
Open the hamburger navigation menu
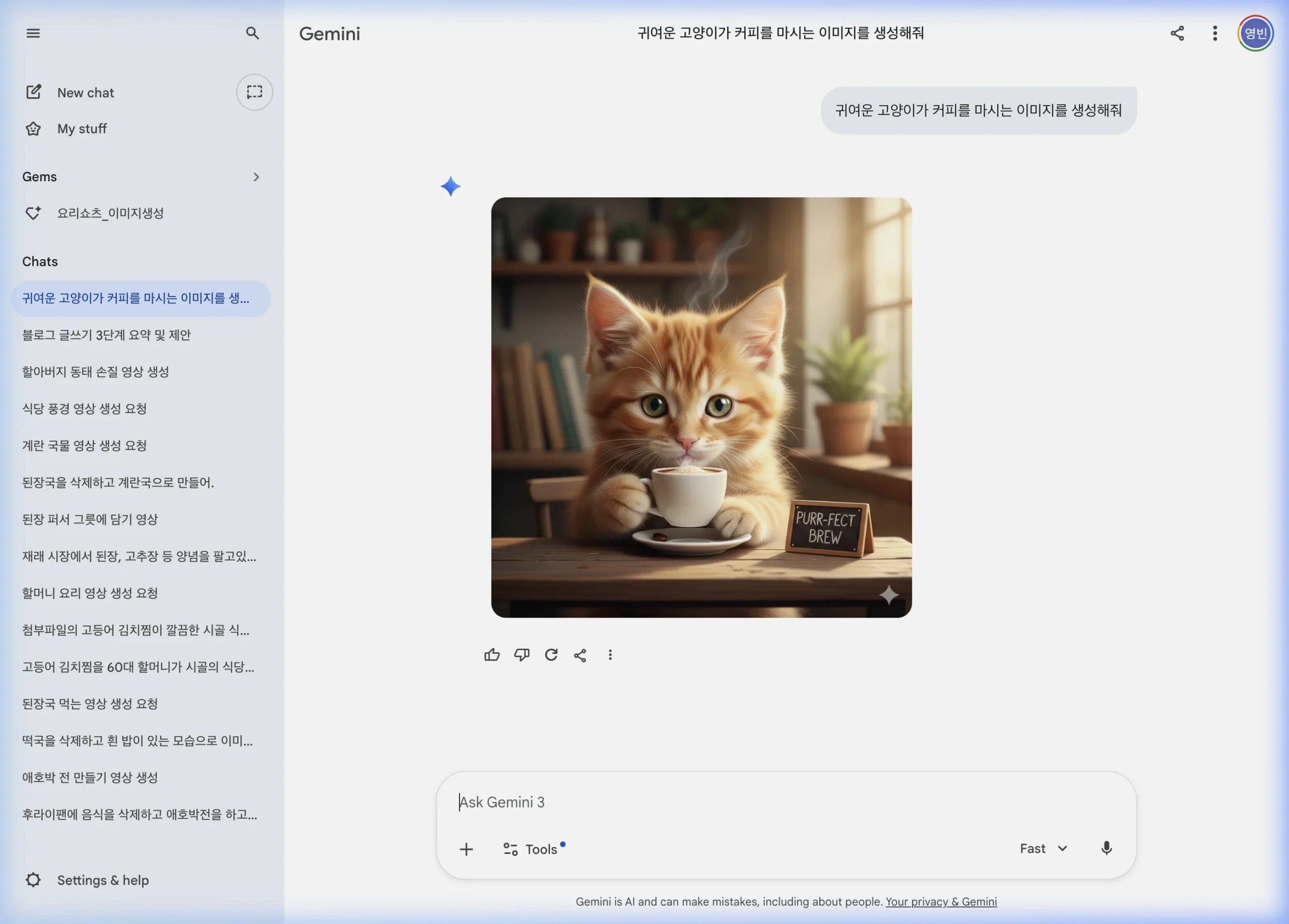[x=33, y=33]
